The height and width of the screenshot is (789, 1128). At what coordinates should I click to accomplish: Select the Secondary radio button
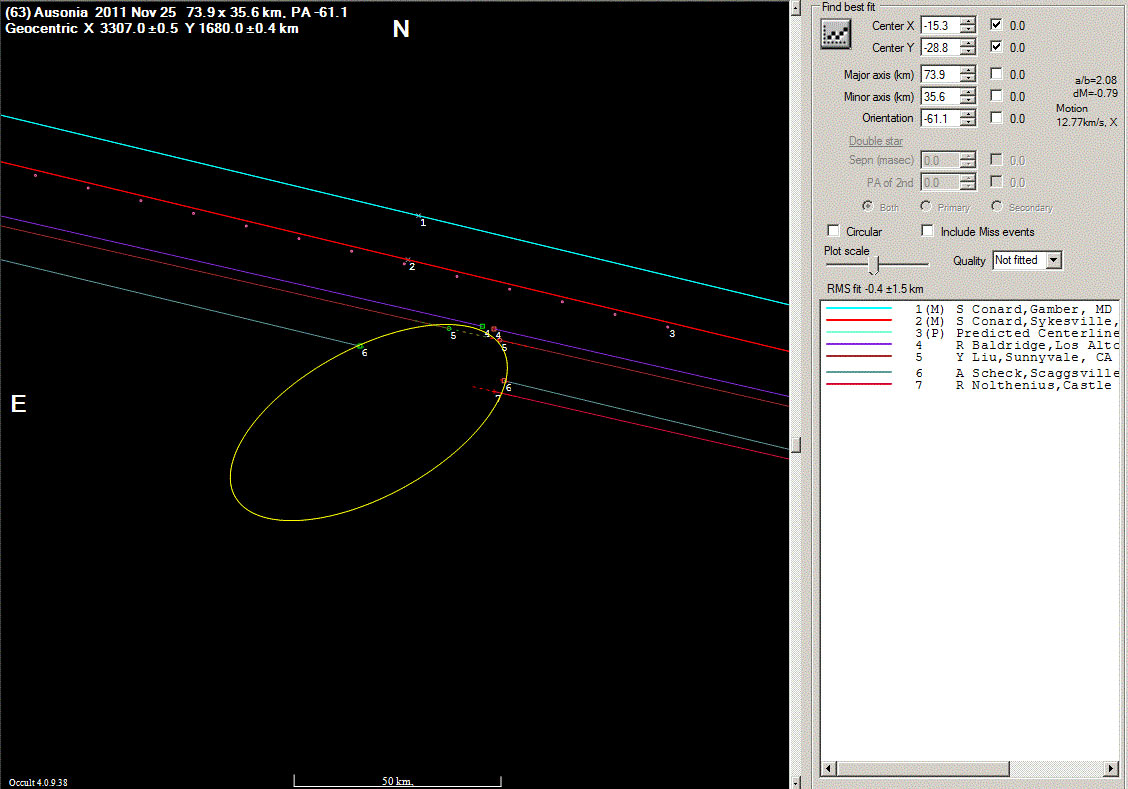coord(997,206)
